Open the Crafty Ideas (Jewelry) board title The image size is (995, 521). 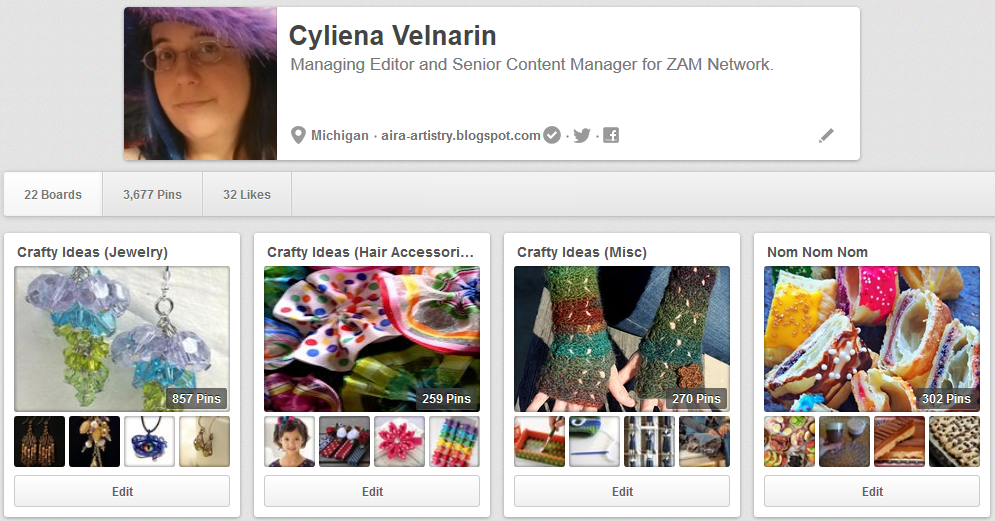point(92,252)
